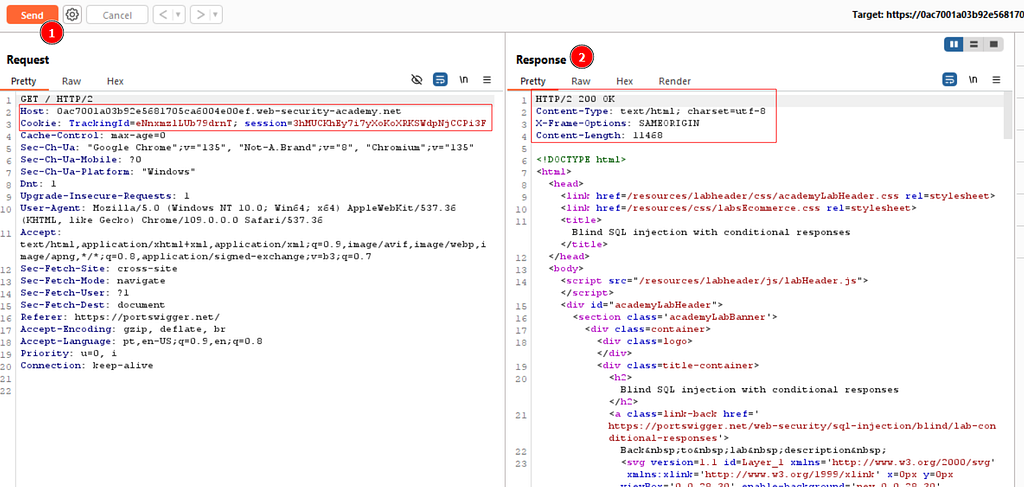This screenshot has height=487, width=1024.
Task: Click 'Priority: u=0, i' line
Action: [69, 353]
